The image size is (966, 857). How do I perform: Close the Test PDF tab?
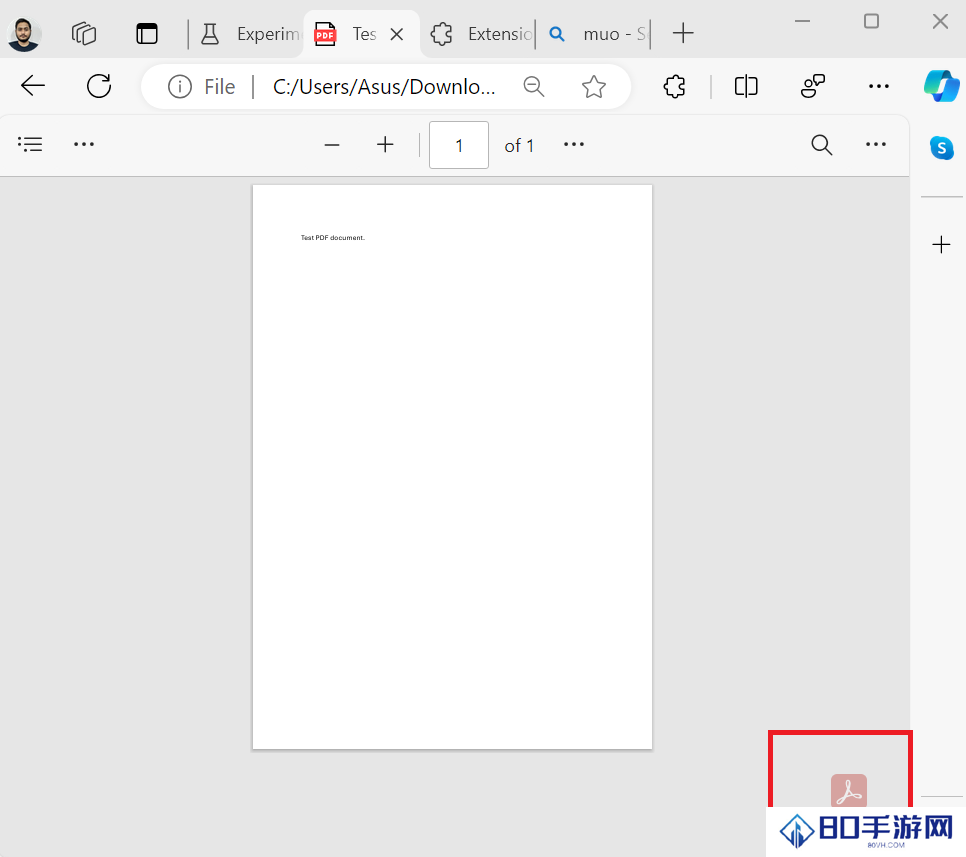click(x=397, y=35)
